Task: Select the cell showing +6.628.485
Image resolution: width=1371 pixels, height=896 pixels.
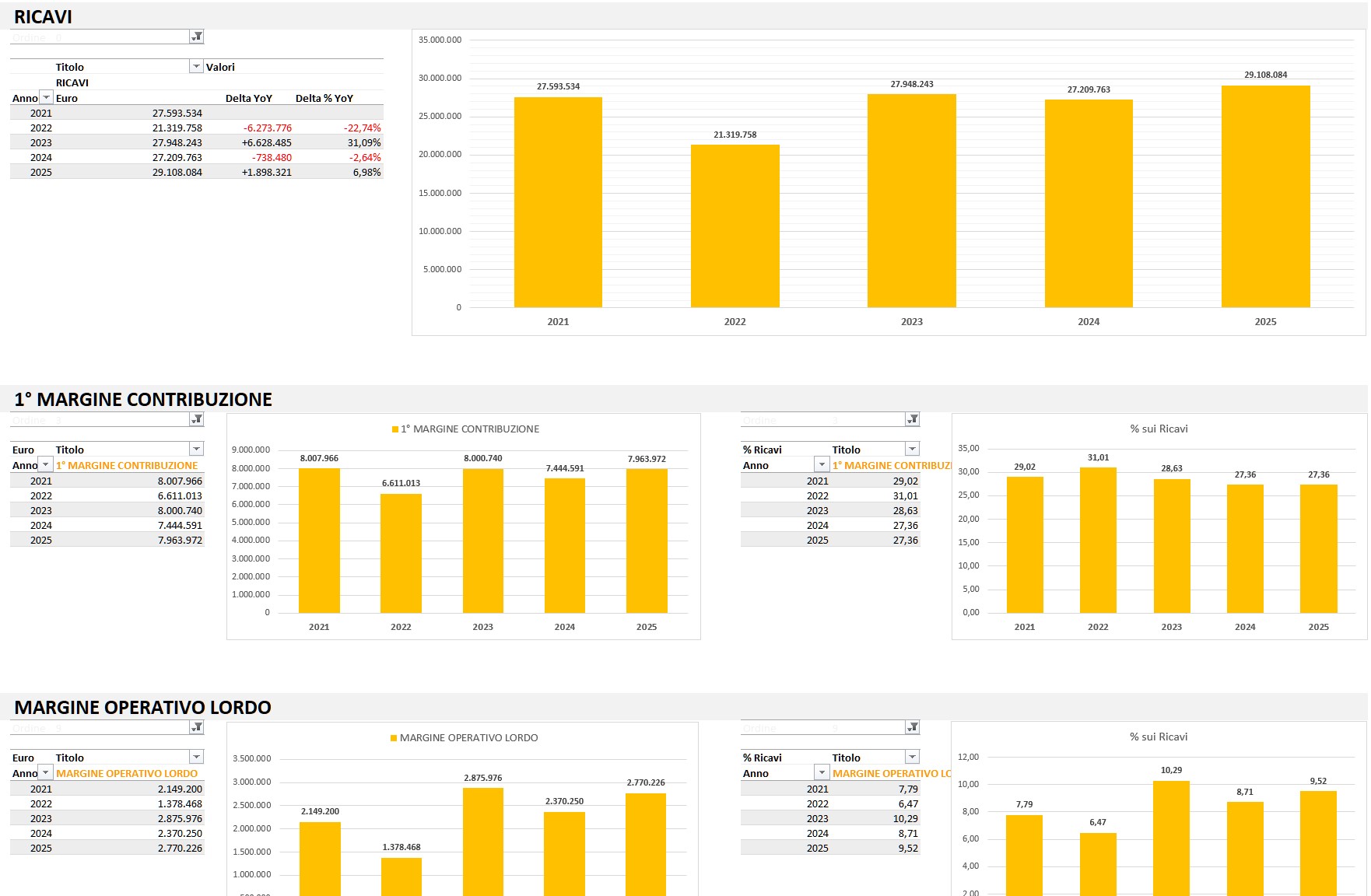Action: click(x=267, y=142)
